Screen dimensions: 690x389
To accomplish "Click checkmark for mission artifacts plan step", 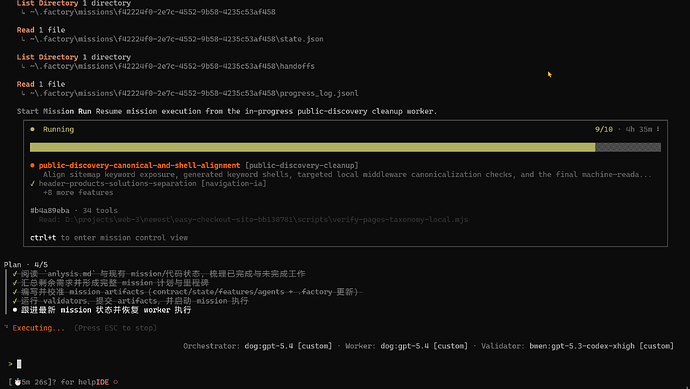I will (15, 292).
